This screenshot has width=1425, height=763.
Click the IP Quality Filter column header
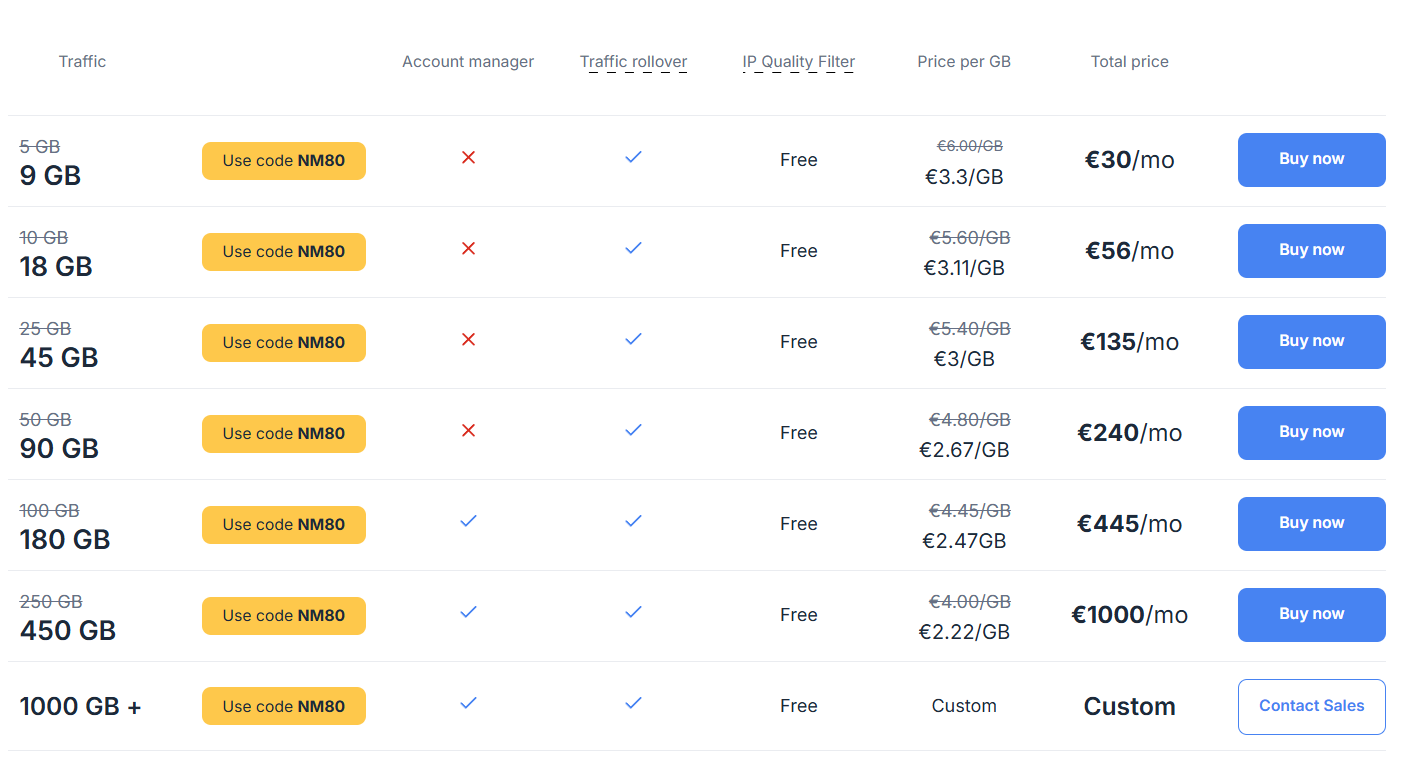[x=798, y=62]
